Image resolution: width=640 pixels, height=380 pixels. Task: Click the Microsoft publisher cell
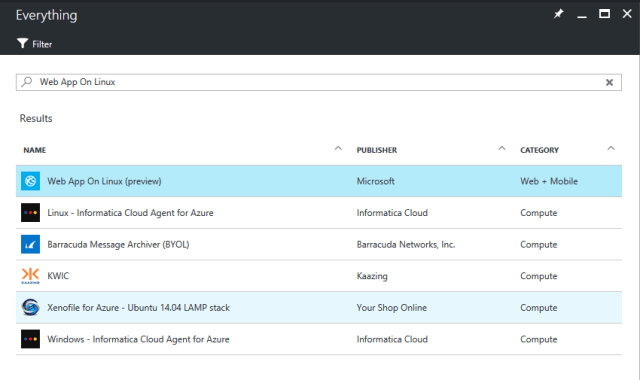(x=376, y=181)
